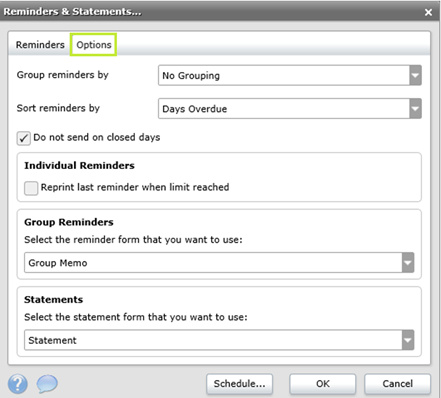This screenshot has width=441, height=398.
Task: Click the Sort reminders by label
Action: 58,108
